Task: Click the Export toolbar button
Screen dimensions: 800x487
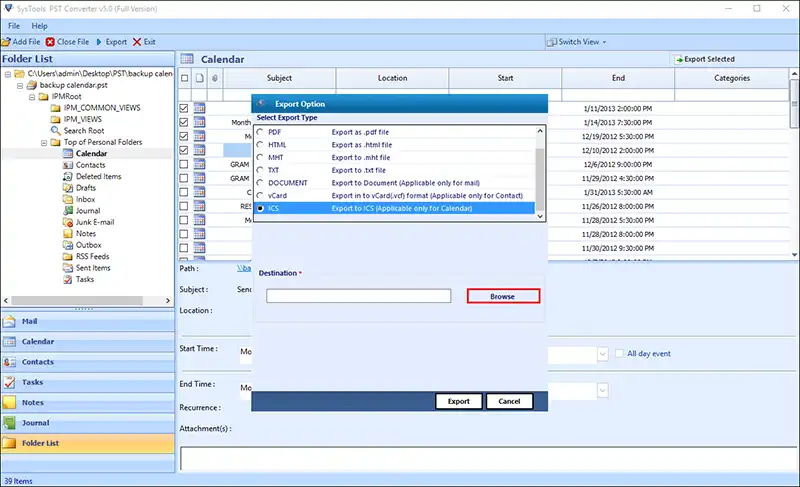Action: (x=111, y=42)
